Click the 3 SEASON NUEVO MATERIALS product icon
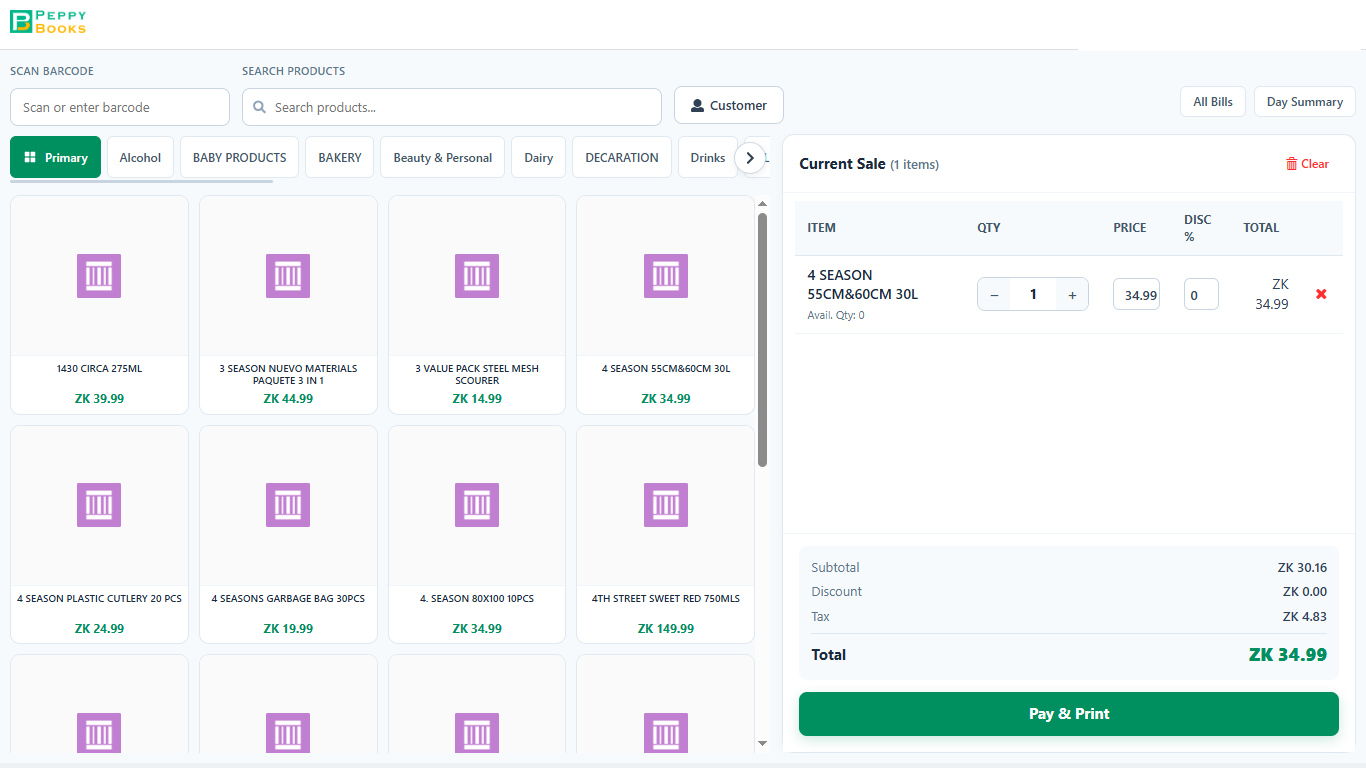The width and height of the screenshot is (1366, 768). pos(288,276)
